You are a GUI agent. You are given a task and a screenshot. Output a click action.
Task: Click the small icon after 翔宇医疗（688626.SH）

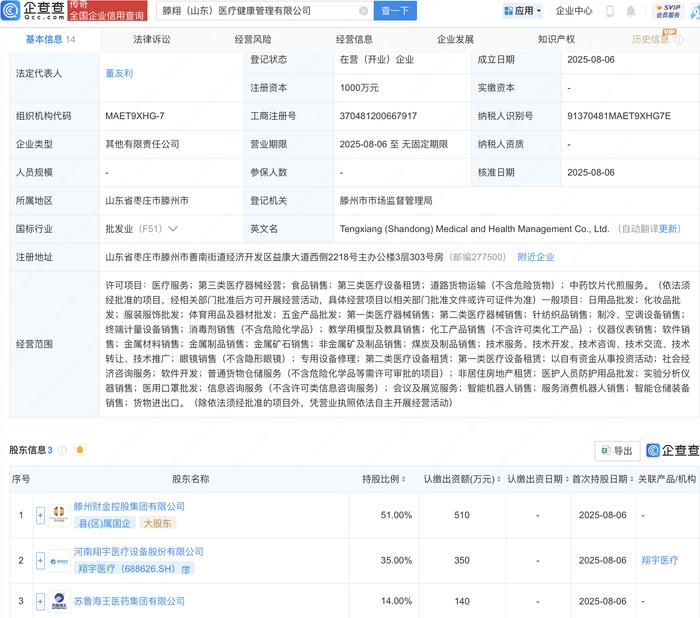(186, 569)
